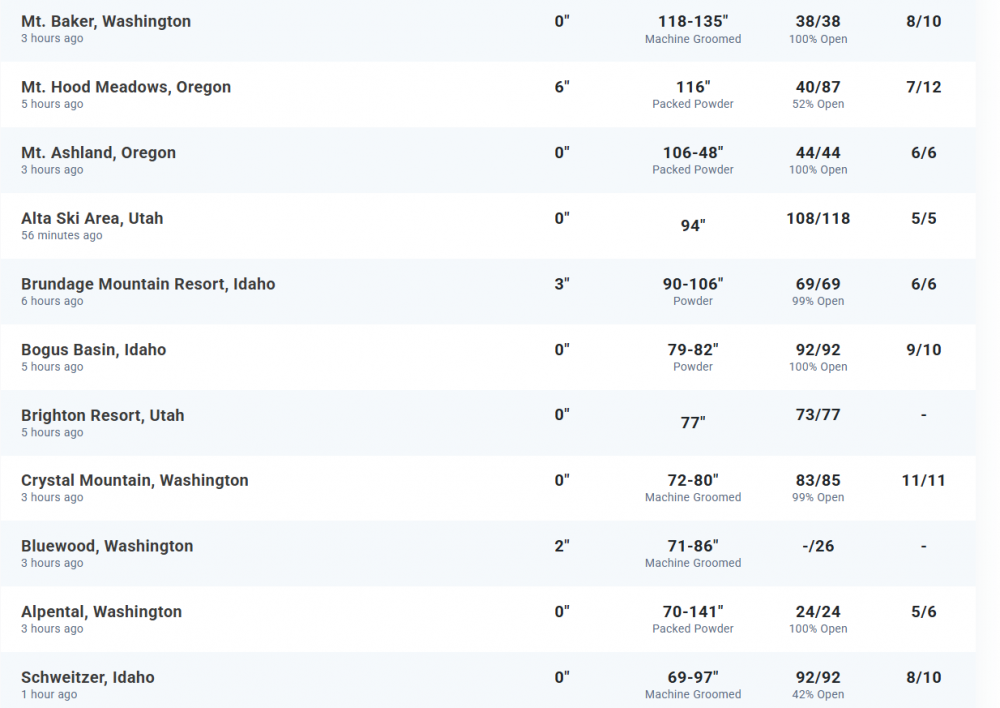Viewport: 1000px width, 708px height.
Task: Click the 40/87 trails value for Mt. Hood Meadows
Action: coord(818,87)
